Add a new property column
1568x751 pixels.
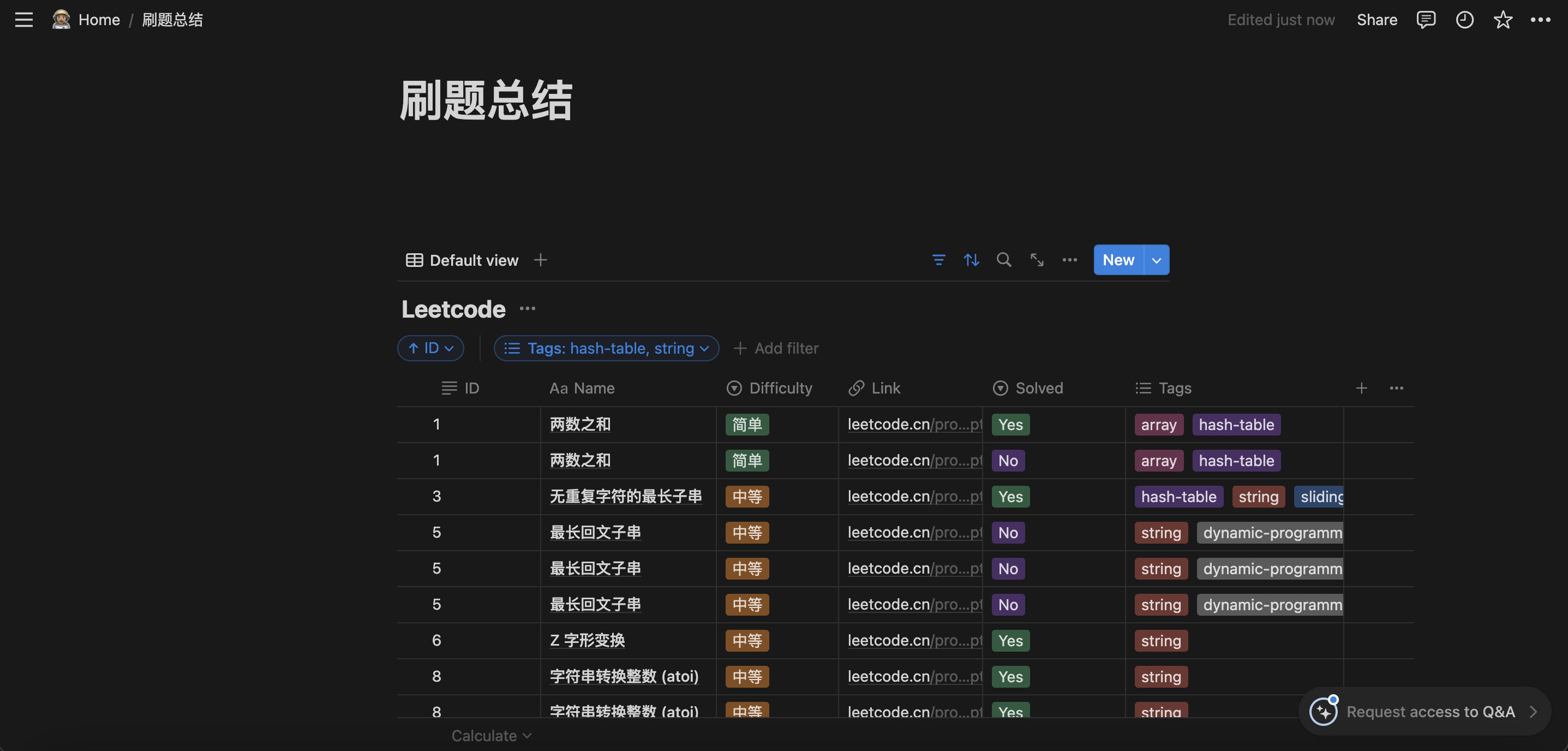click(x=1361, y=388)
